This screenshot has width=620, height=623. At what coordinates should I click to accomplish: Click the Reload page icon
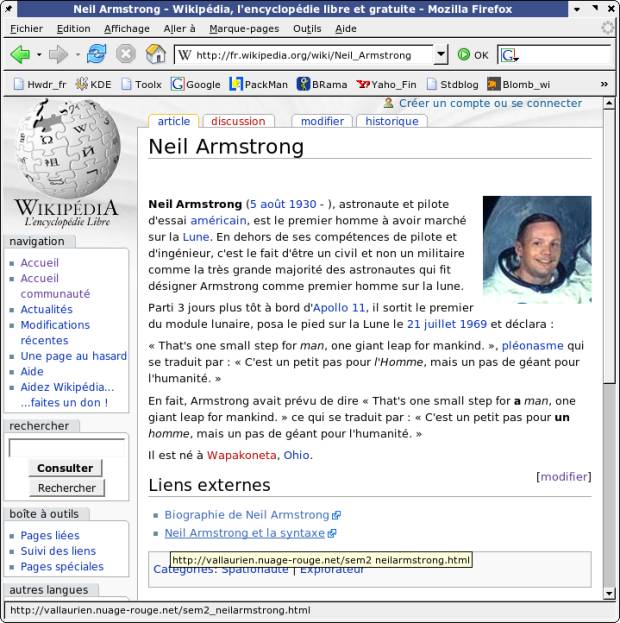click(96, 54)
